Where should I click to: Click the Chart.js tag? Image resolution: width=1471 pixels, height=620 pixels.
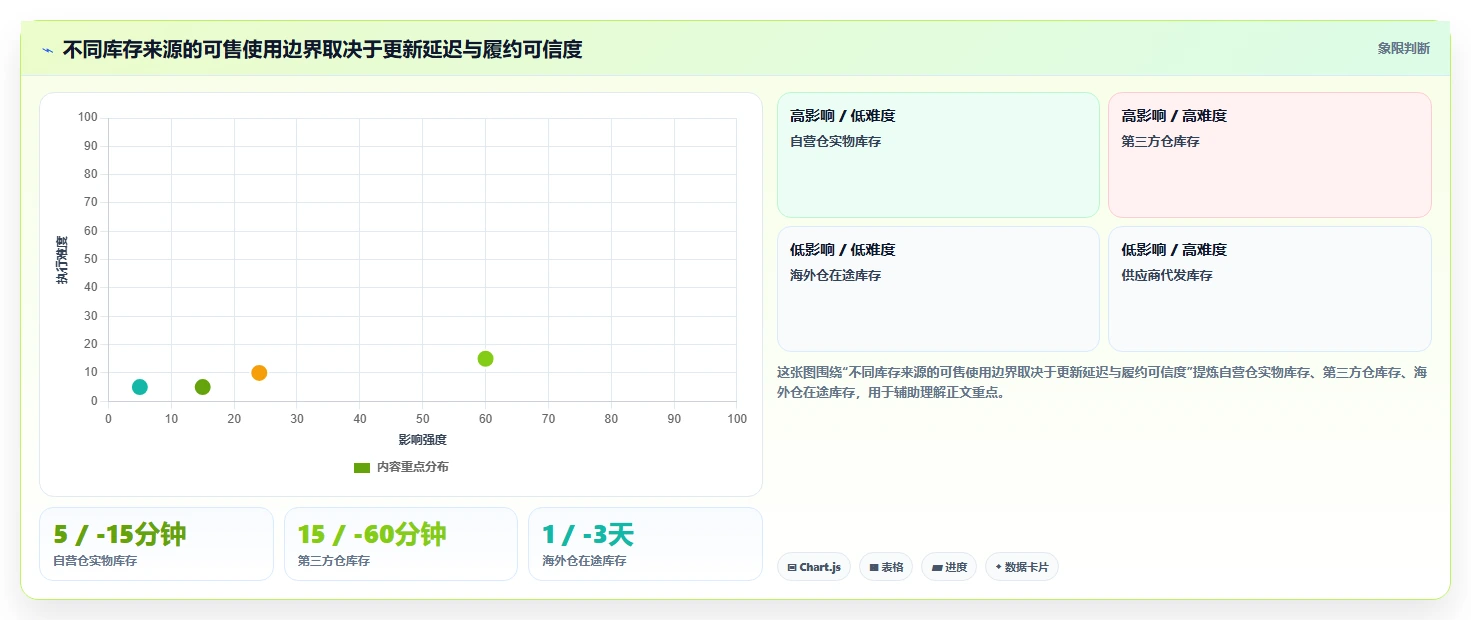pyautogui.click(x=814, y=567)
